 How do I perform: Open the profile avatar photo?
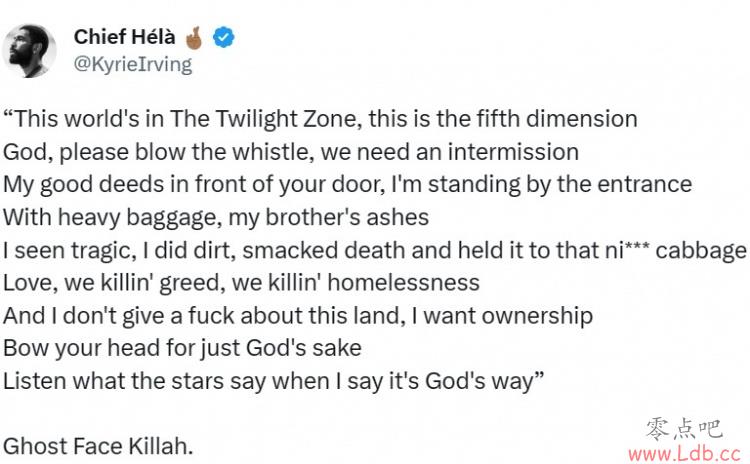tap(29, 51)
